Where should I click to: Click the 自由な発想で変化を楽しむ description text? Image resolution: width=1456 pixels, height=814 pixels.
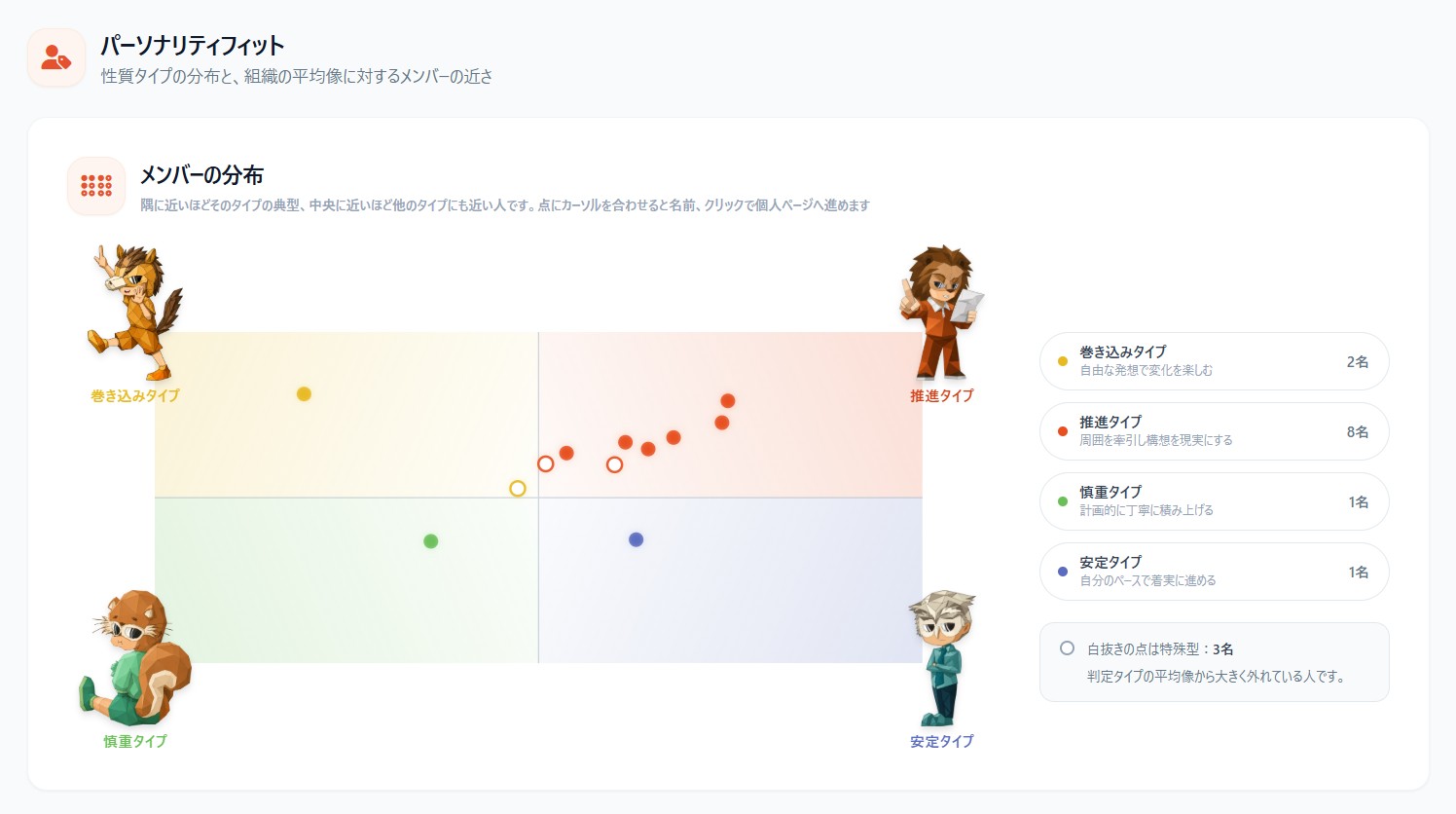(x=1147, y=371)
